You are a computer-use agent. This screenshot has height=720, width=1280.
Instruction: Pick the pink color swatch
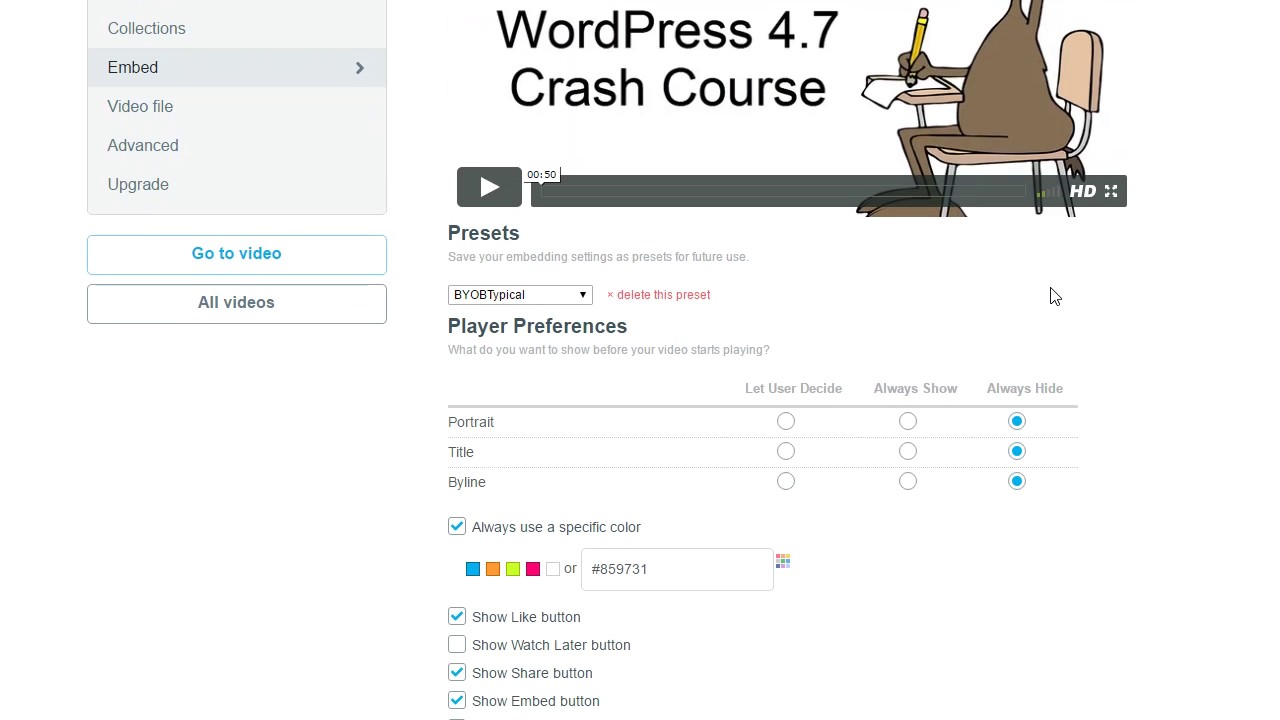click(x=533, y=569)
